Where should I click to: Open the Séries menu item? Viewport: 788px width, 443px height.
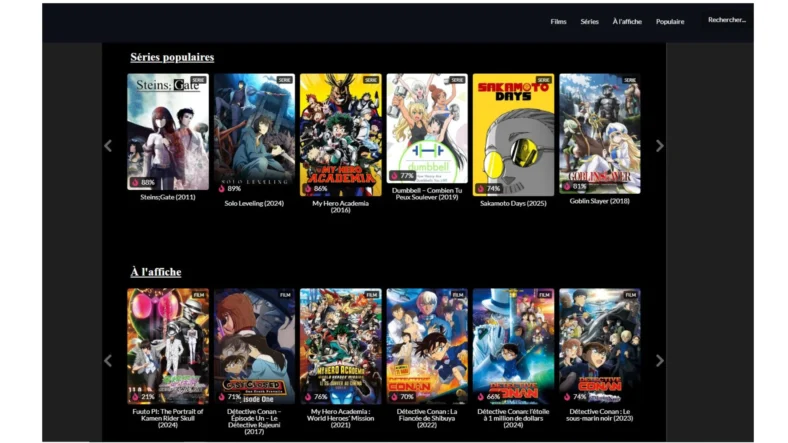(589, 21)
